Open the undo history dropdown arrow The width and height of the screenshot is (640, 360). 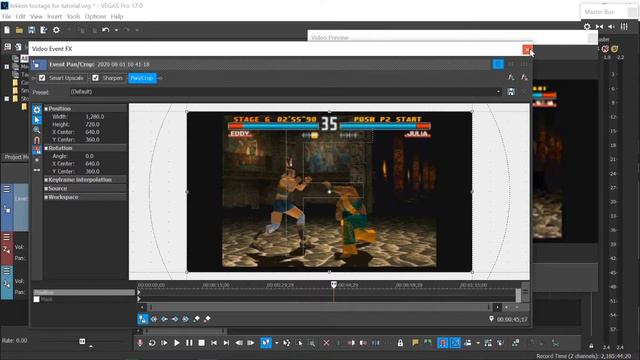[x=116, y=30]
